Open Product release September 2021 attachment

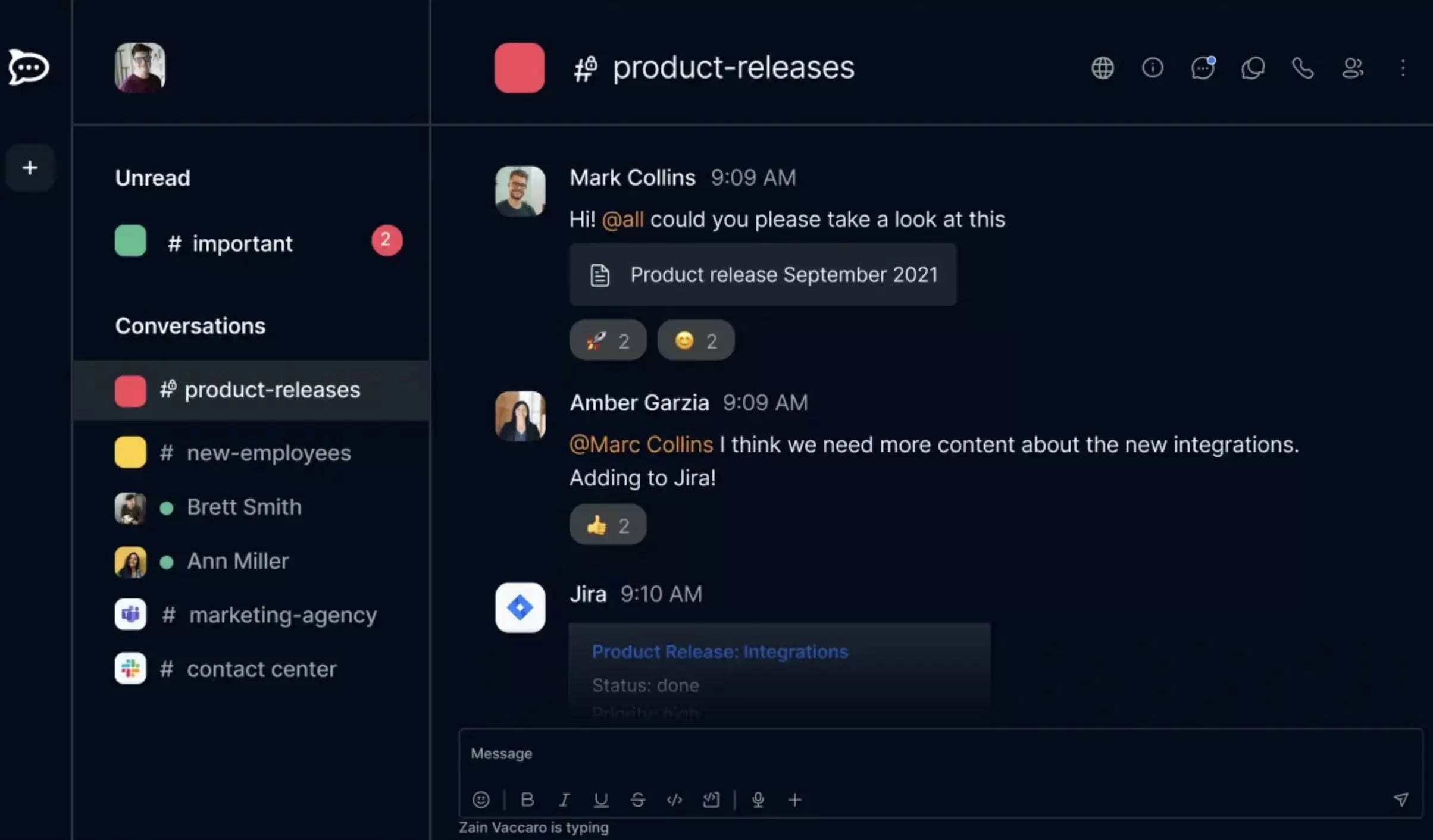pos(763,275)
